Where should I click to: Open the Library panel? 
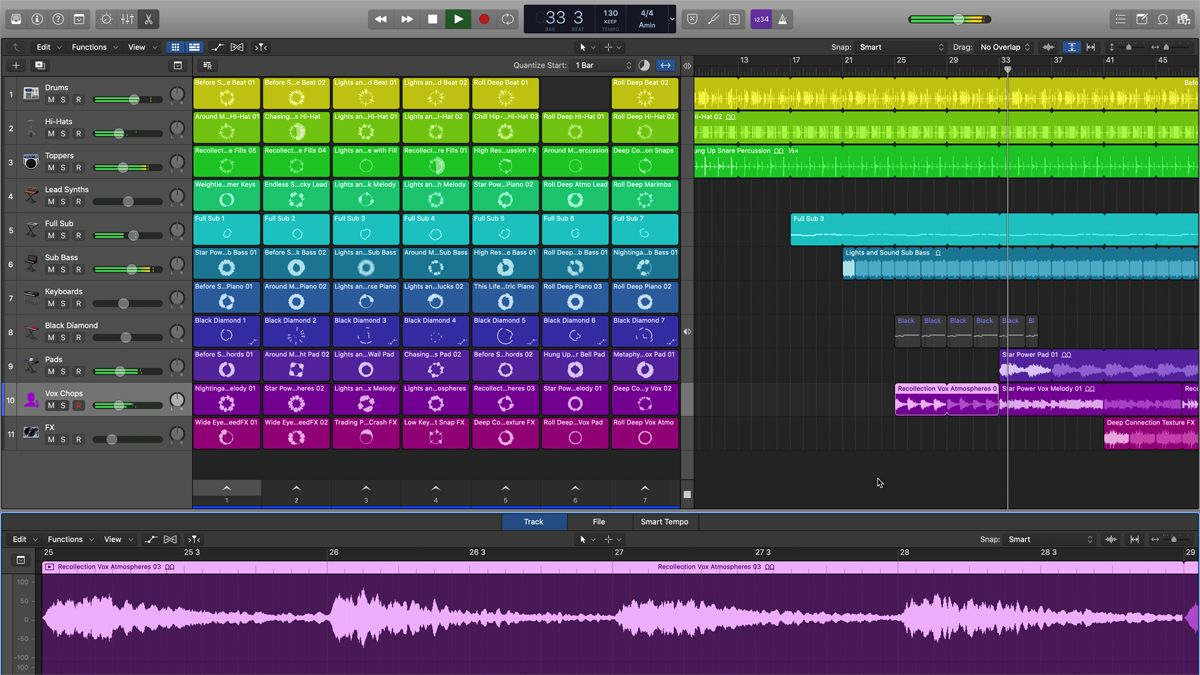pos(17,19)
